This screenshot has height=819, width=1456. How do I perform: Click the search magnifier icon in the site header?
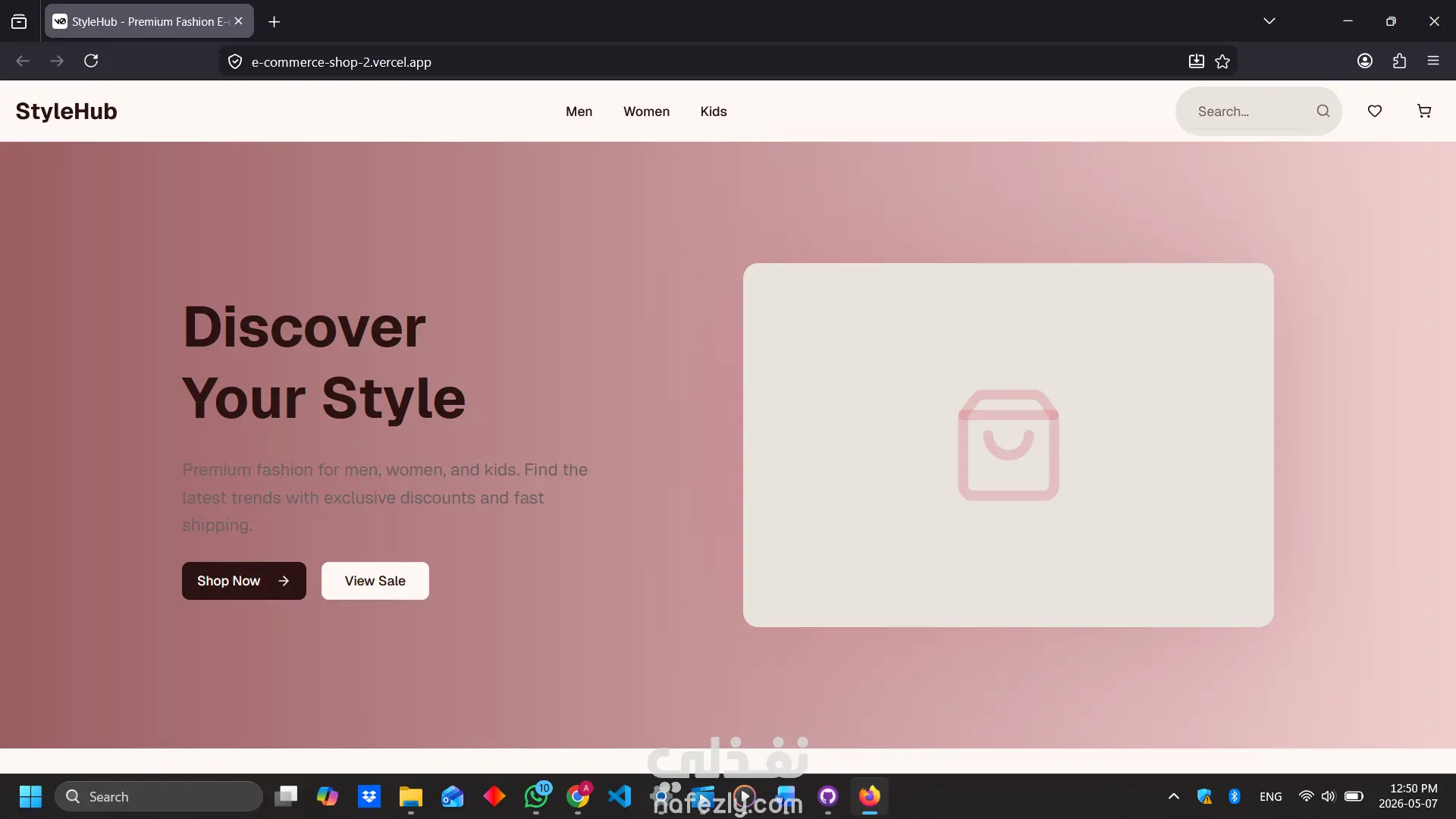pos(1323,111)
